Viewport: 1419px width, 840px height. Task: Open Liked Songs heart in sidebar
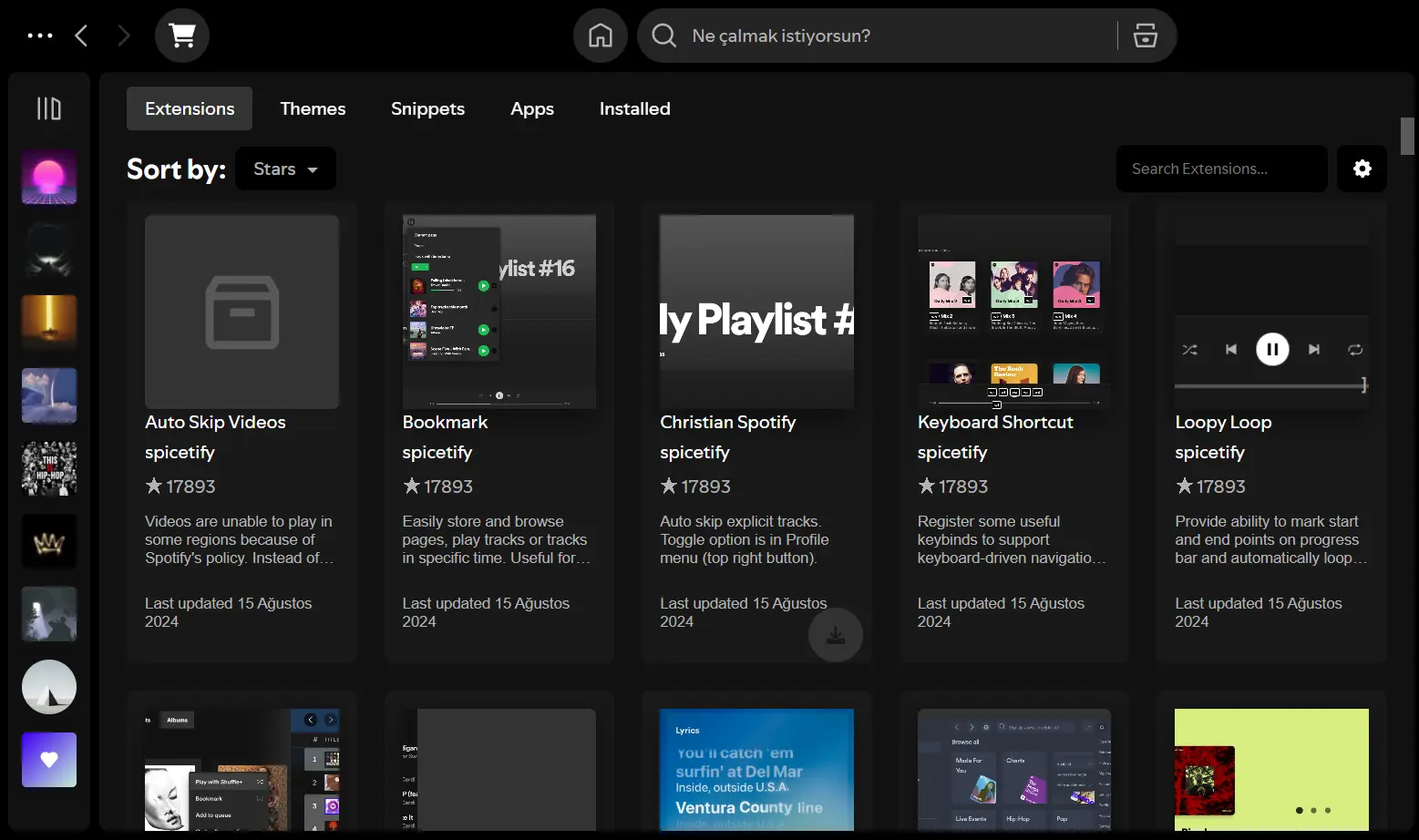pos(49,760)
